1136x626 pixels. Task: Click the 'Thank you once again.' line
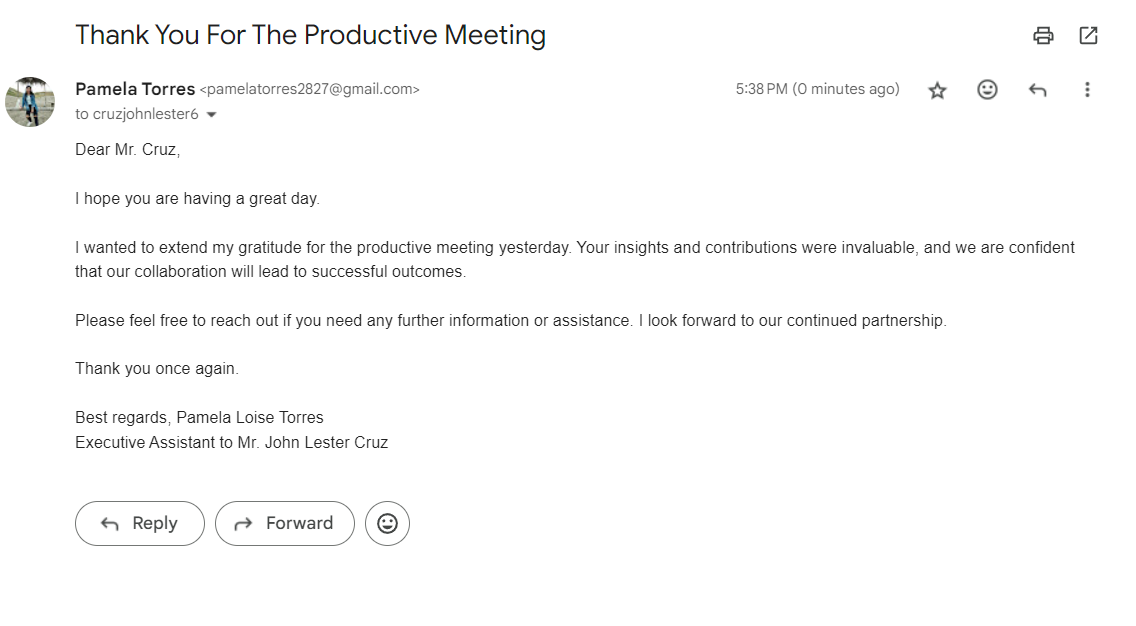click(x=157, y=368)
